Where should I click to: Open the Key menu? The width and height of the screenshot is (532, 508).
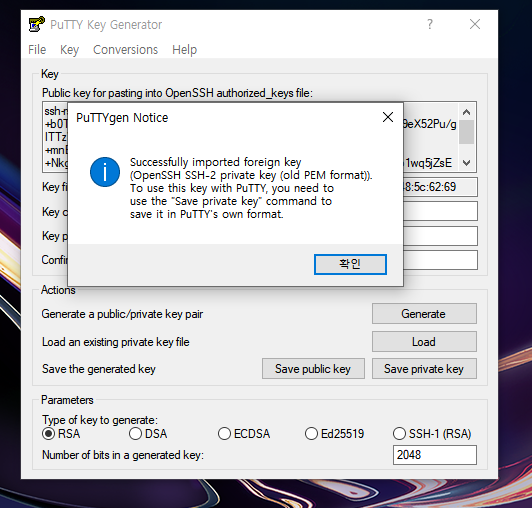70,50
